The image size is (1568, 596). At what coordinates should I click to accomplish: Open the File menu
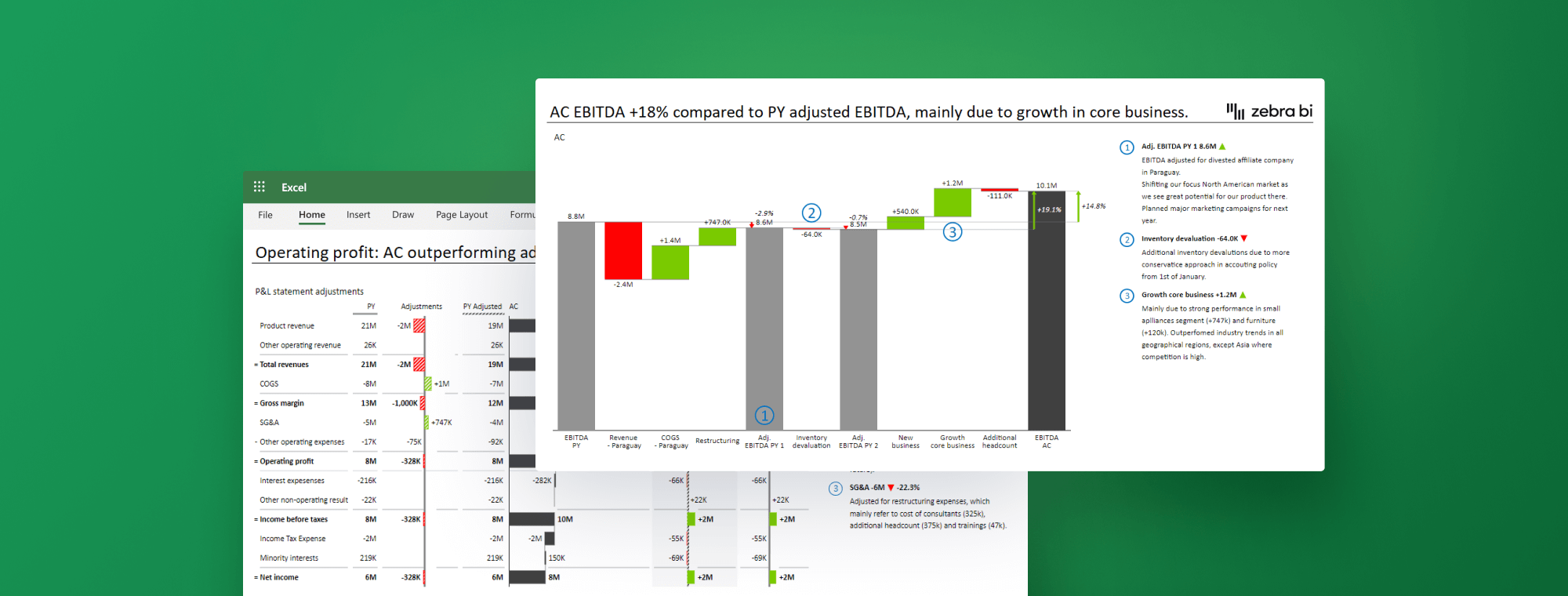point(265,215)
